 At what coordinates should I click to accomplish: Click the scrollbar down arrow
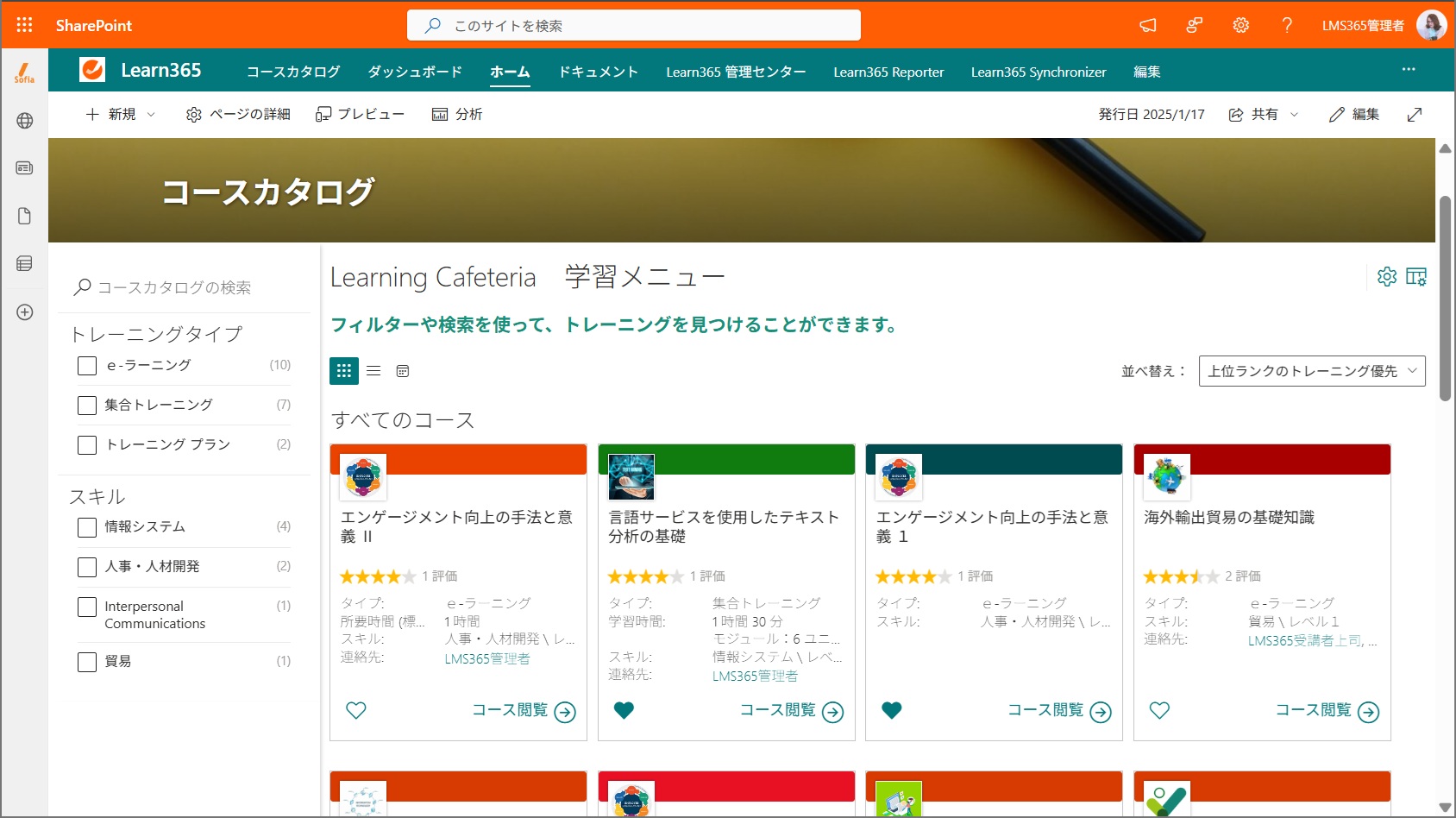coord(1445,808)
